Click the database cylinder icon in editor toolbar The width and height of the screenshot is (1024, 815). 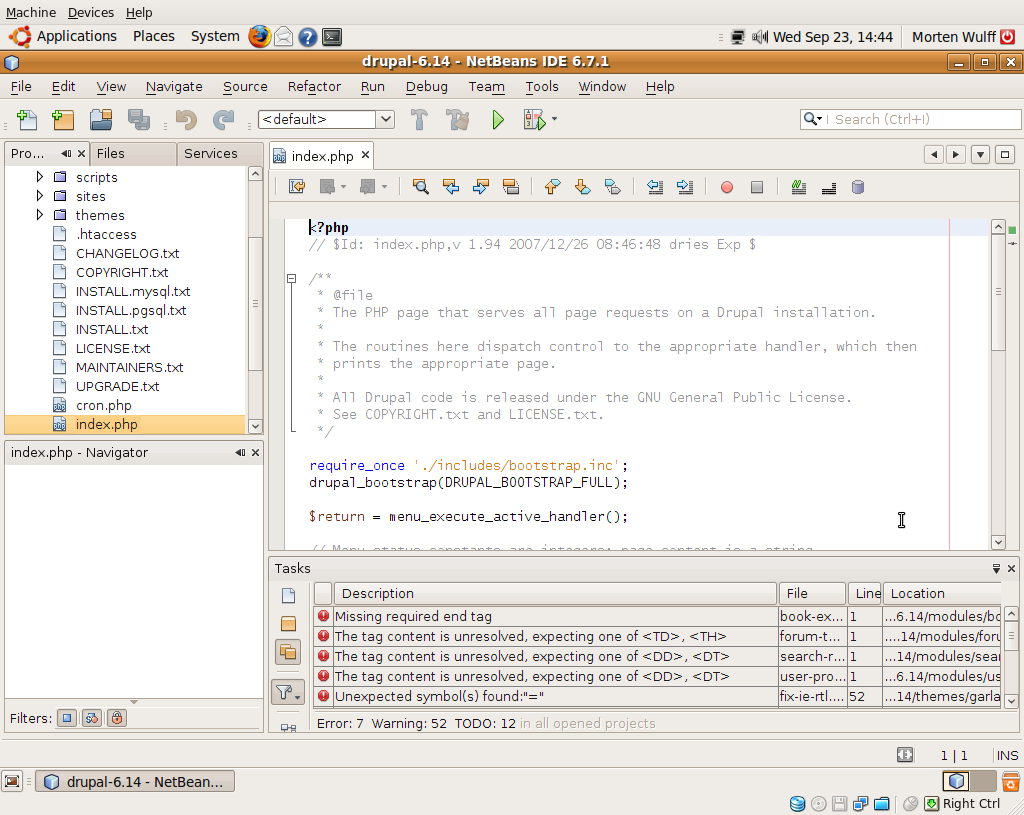coord(858,187)
